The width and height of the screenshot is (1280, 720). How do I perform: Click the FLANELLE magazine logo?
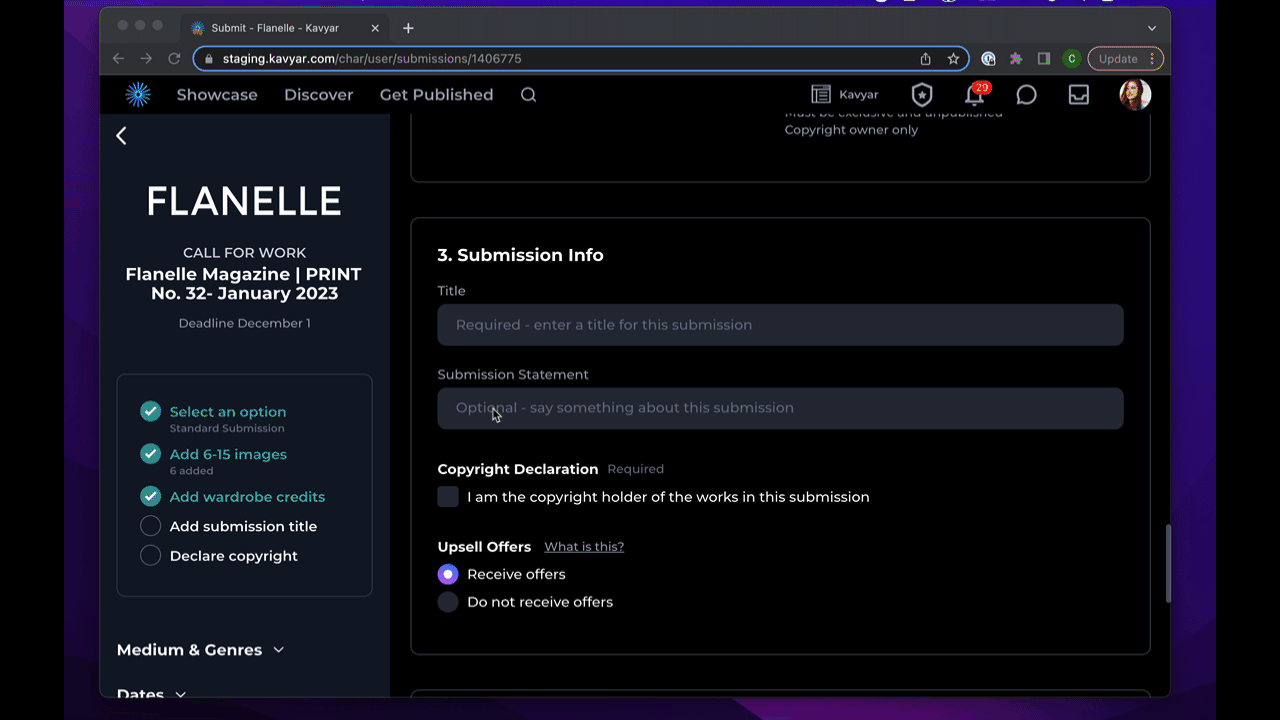point(244,201)
